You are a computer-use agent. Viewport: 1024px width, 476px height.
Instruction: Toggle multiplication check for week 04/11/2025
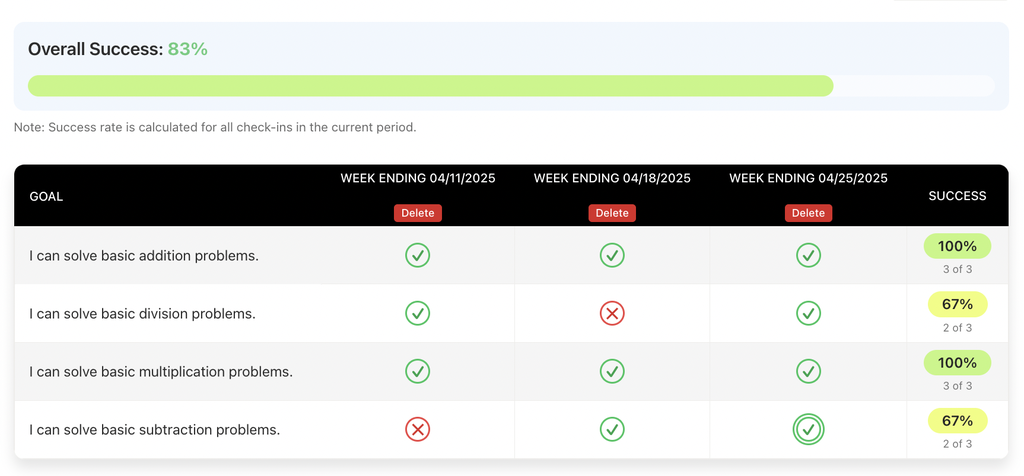417,372
